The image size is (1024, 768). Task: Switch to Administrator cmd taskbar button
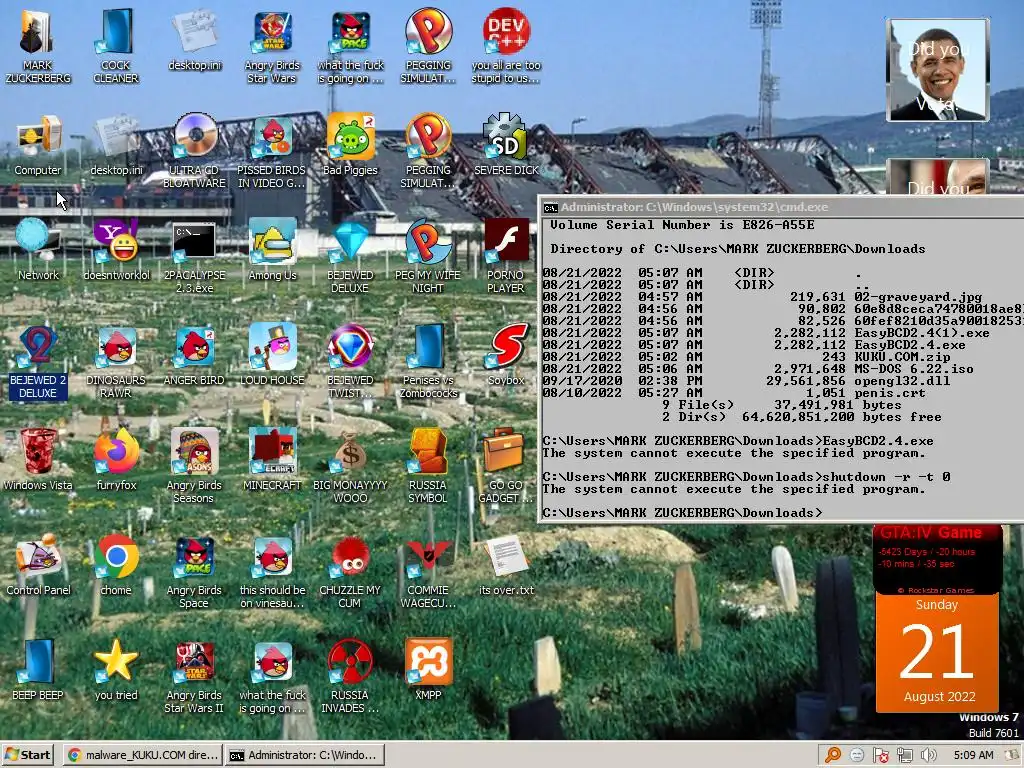pyautogui.click(x=305, y=755)
